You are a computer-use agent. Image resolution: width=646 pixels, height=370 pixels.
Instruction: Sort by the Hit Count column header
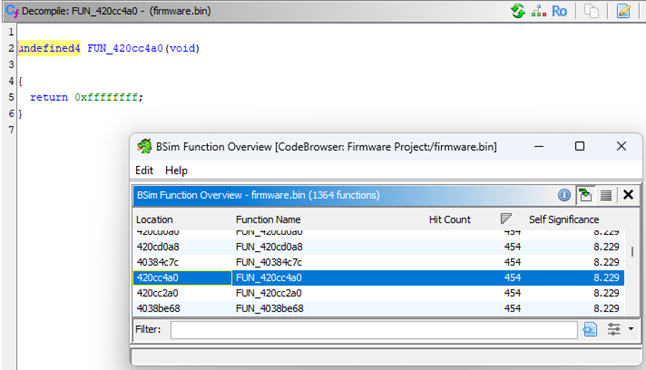(x=450, y=219)
